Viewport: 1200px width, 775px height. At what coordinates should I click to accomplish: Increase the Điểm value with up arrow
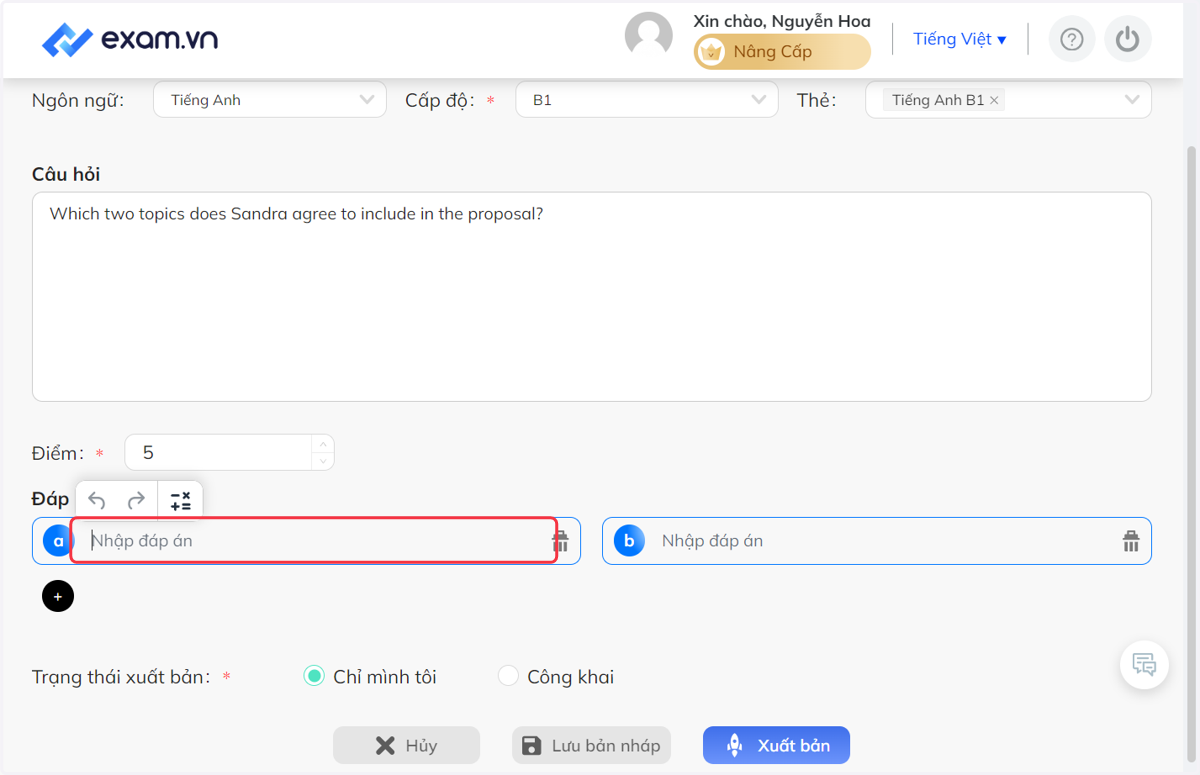[322, 444]
